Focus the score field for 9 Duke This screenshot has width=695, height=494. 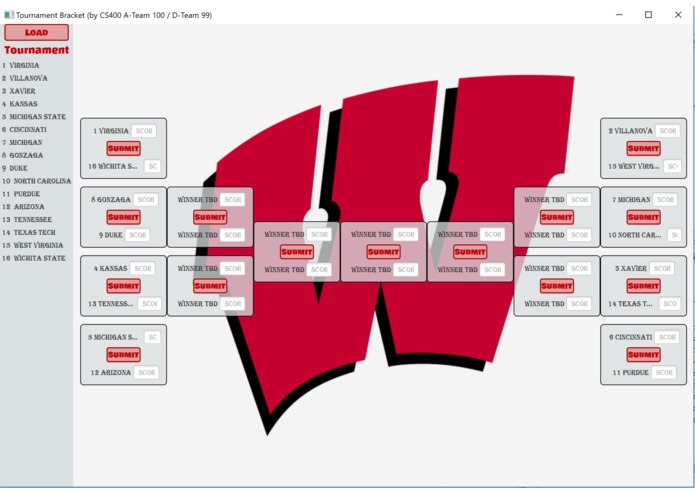[137, 235]
